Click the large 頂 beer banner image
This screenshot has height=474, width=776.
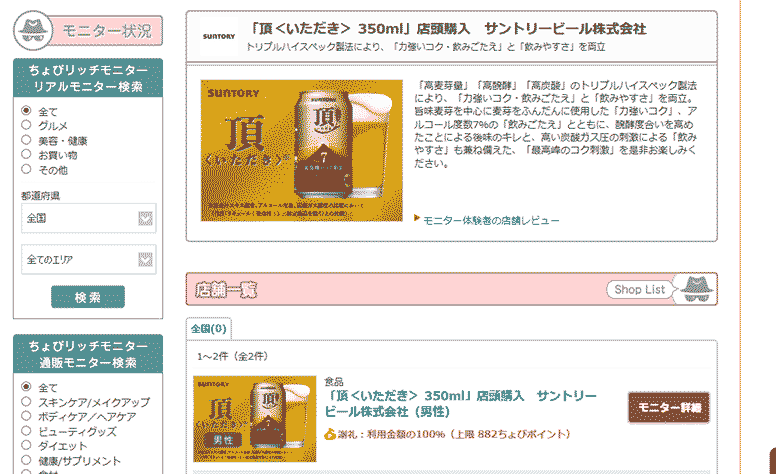pyautogui.click(x=302, y=150)
